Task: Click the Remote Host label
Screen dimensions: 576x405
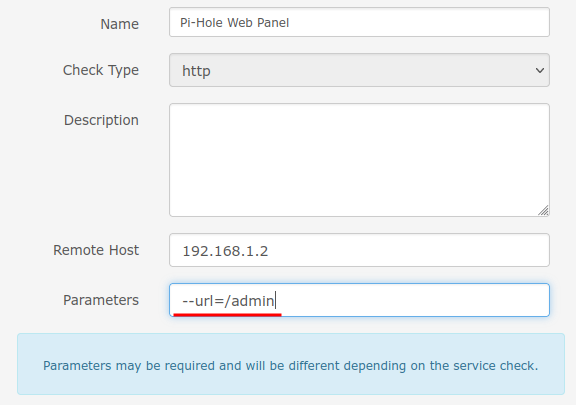Action: tap(96, 250)
